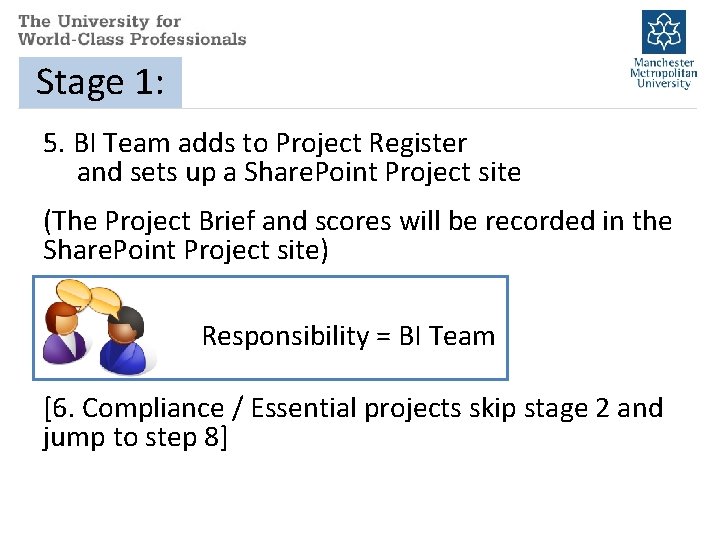This screenshot has height=540, width=720.
Task: Click the line '[6. Compliance / Essential projects skip stage 2'
Action: coord(353,408)
